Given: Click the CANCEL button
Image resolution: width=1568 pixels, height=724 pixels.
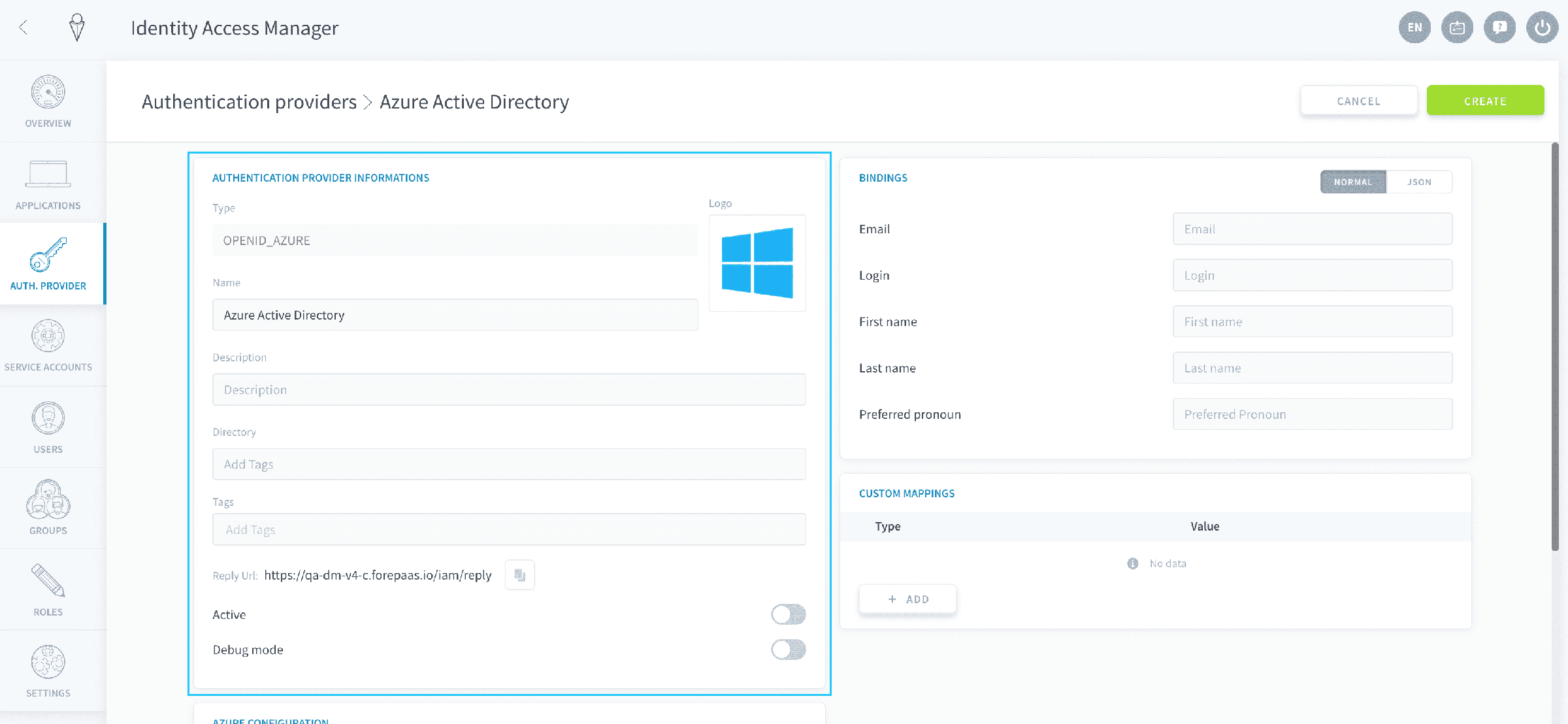Looking at the screenshot, I should (x=1359, y=101).
